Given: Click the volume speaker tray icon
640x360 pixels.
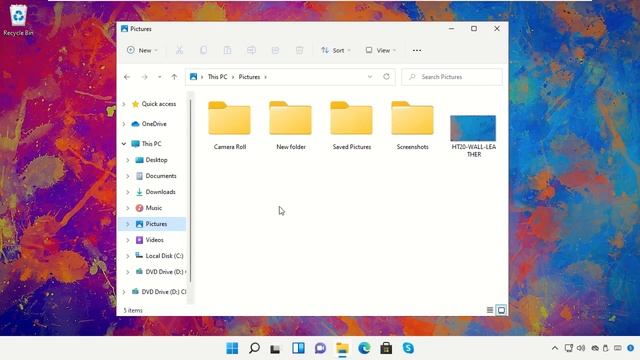Looking at the screenshot, I should pos(581,348).
